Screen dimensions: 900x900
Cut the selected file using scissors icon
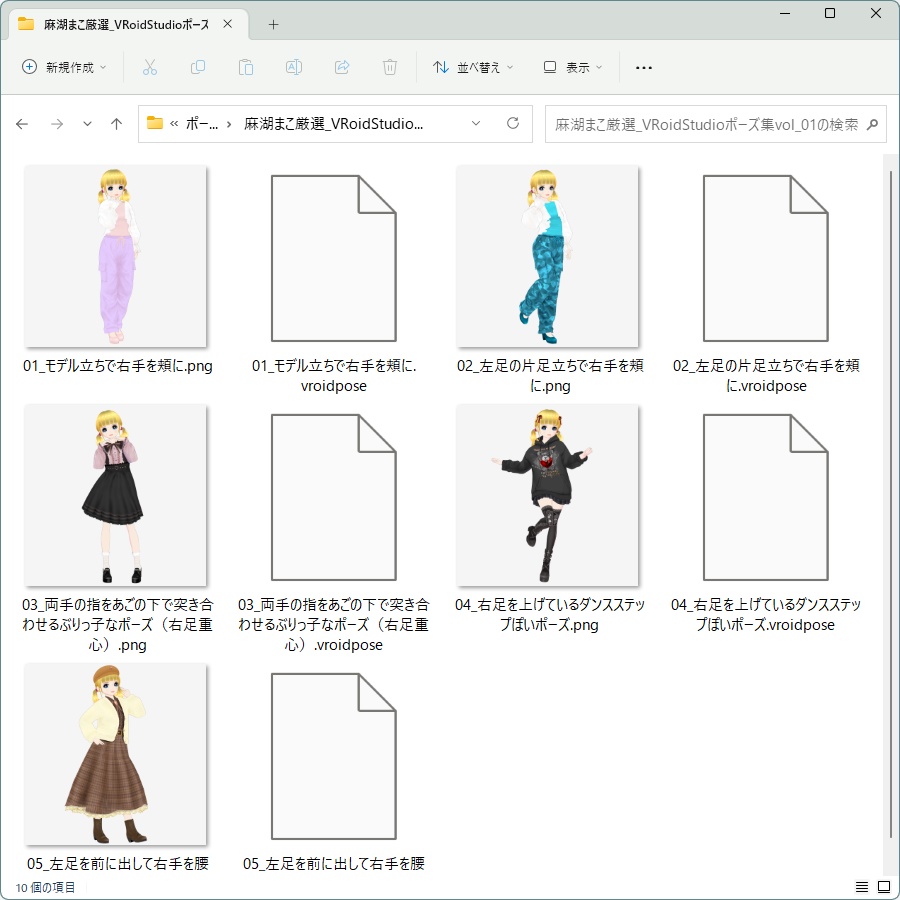(152, 67)
